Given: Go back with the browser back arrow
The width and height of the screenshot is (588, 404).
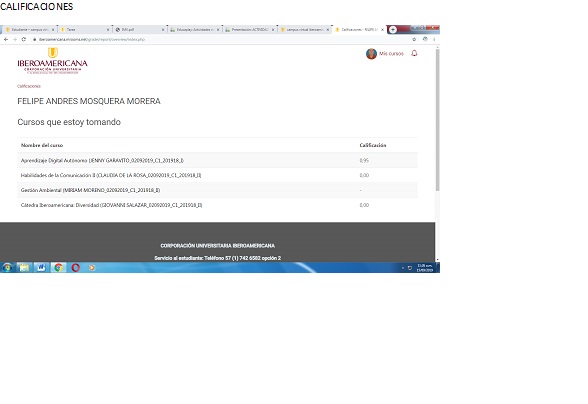Looking at the screenshot, I should (6, 39).
